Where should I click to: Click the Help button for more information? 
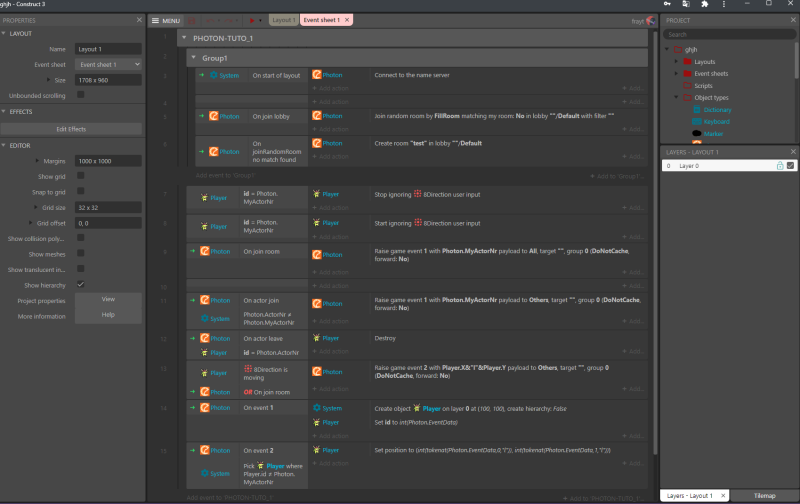[x=108, y=315]
